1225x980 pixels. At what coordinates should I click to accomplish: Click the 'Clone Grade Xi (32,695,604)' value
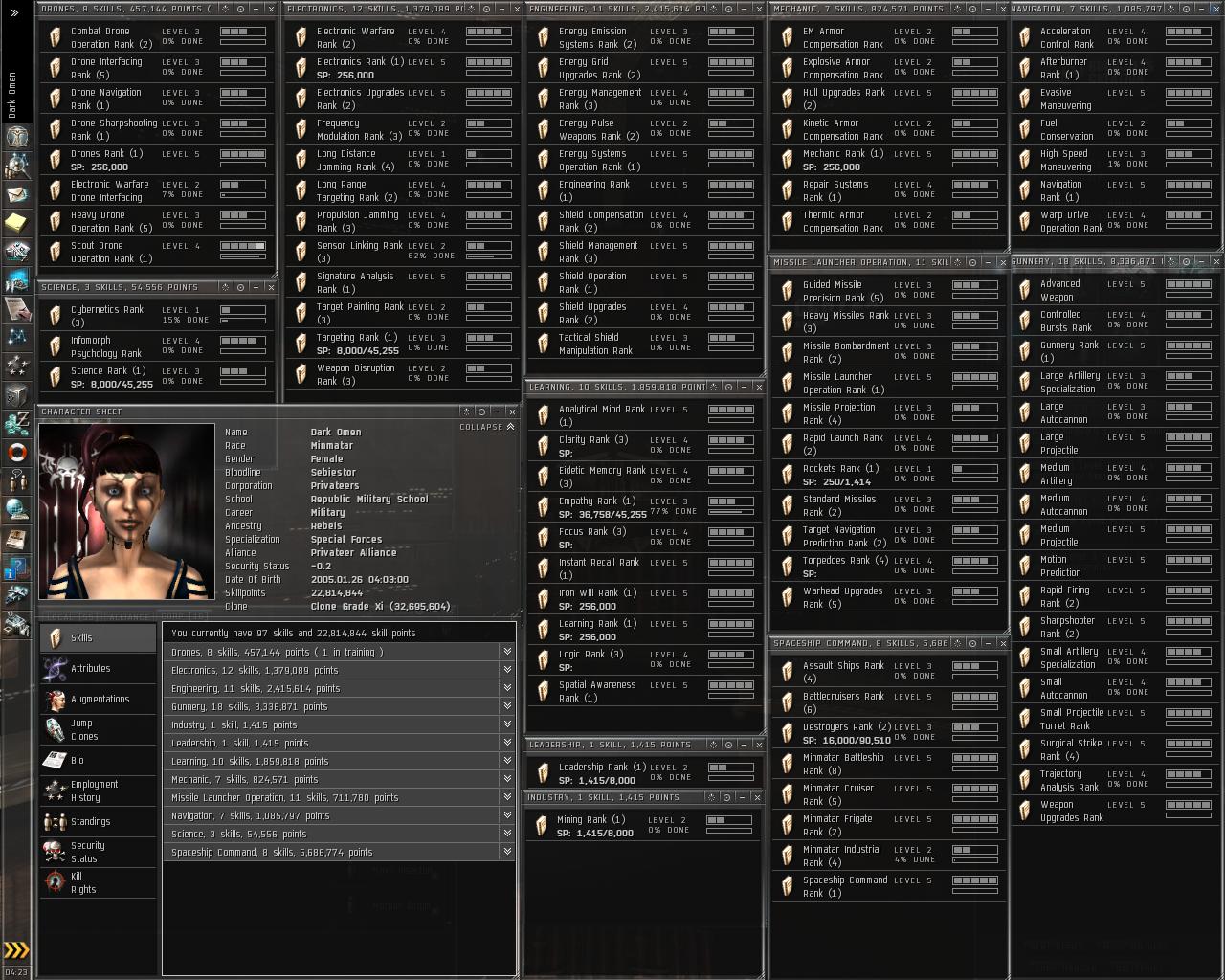click(380, 606)
